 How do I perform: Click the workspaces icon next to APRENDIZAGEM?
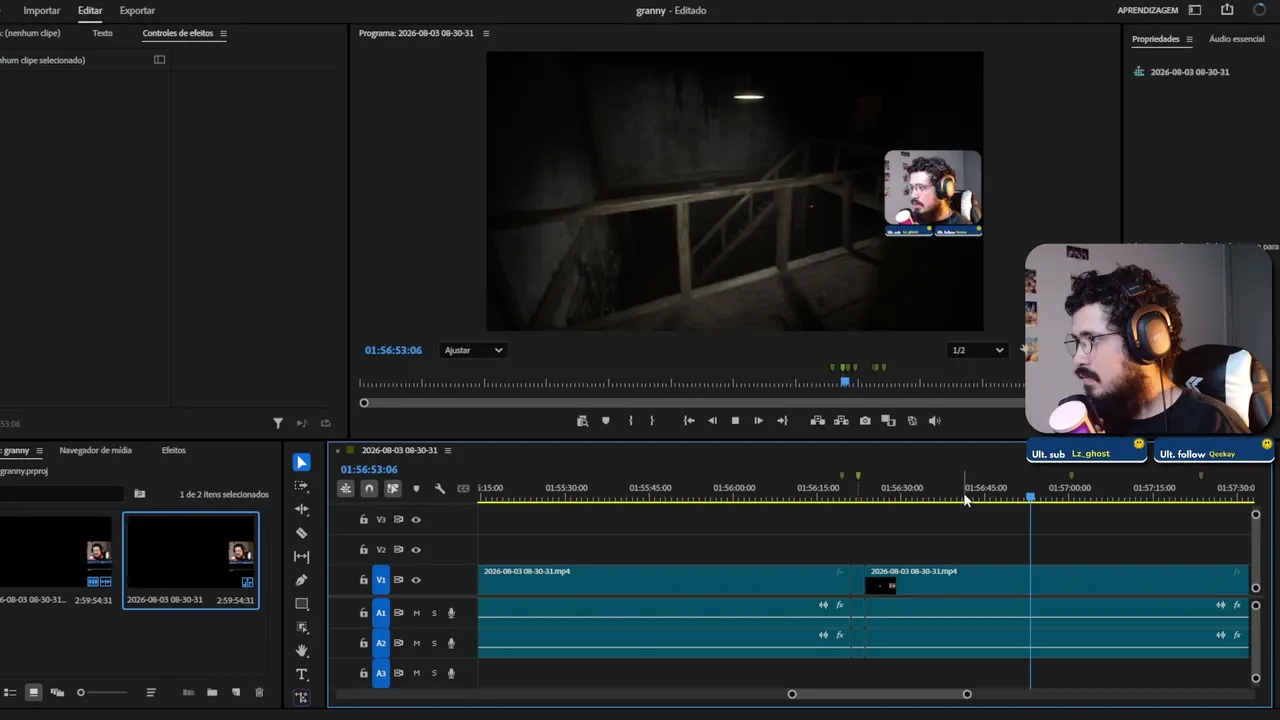point(1195,10)
